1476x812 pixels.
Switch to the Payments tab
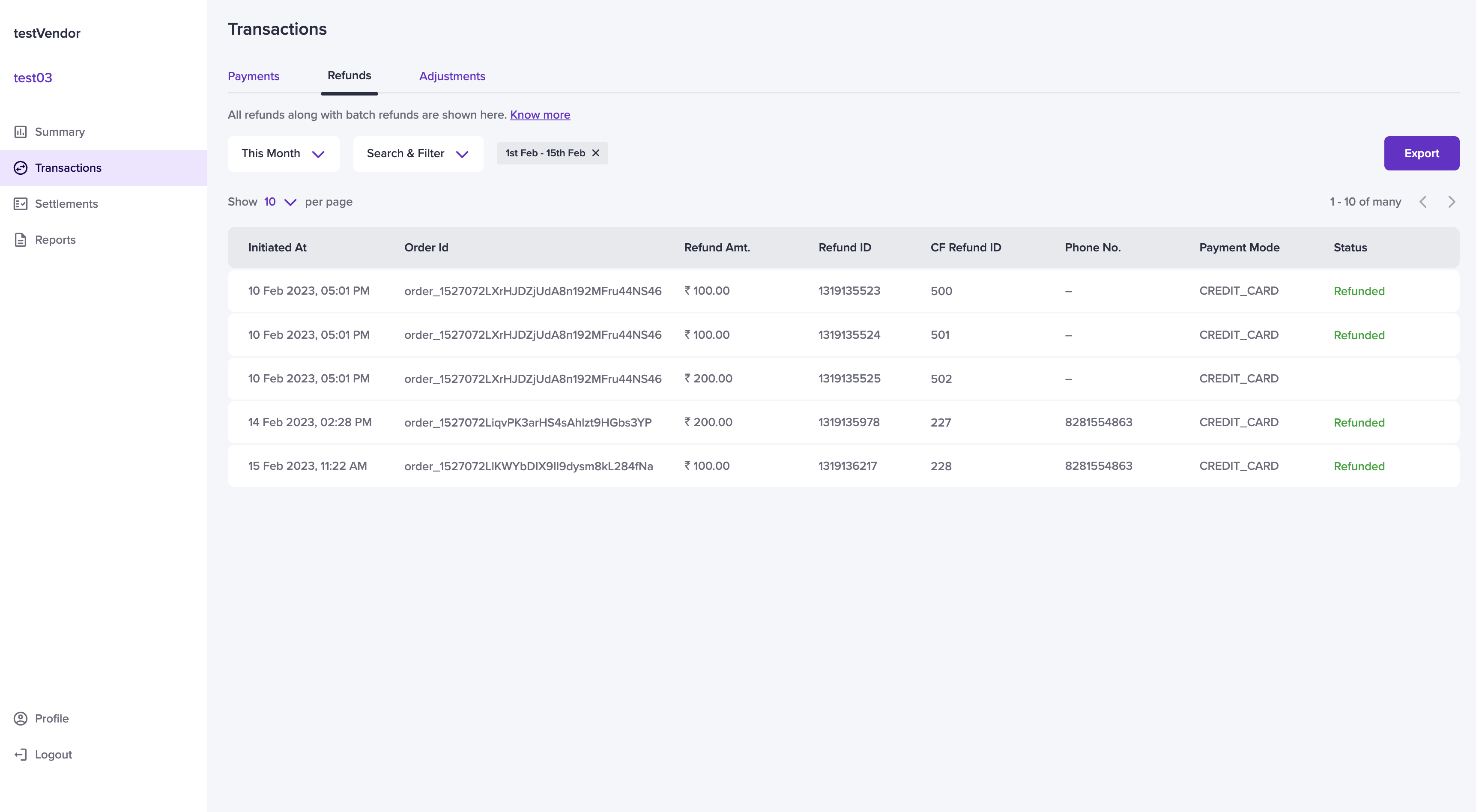[253, 76]
